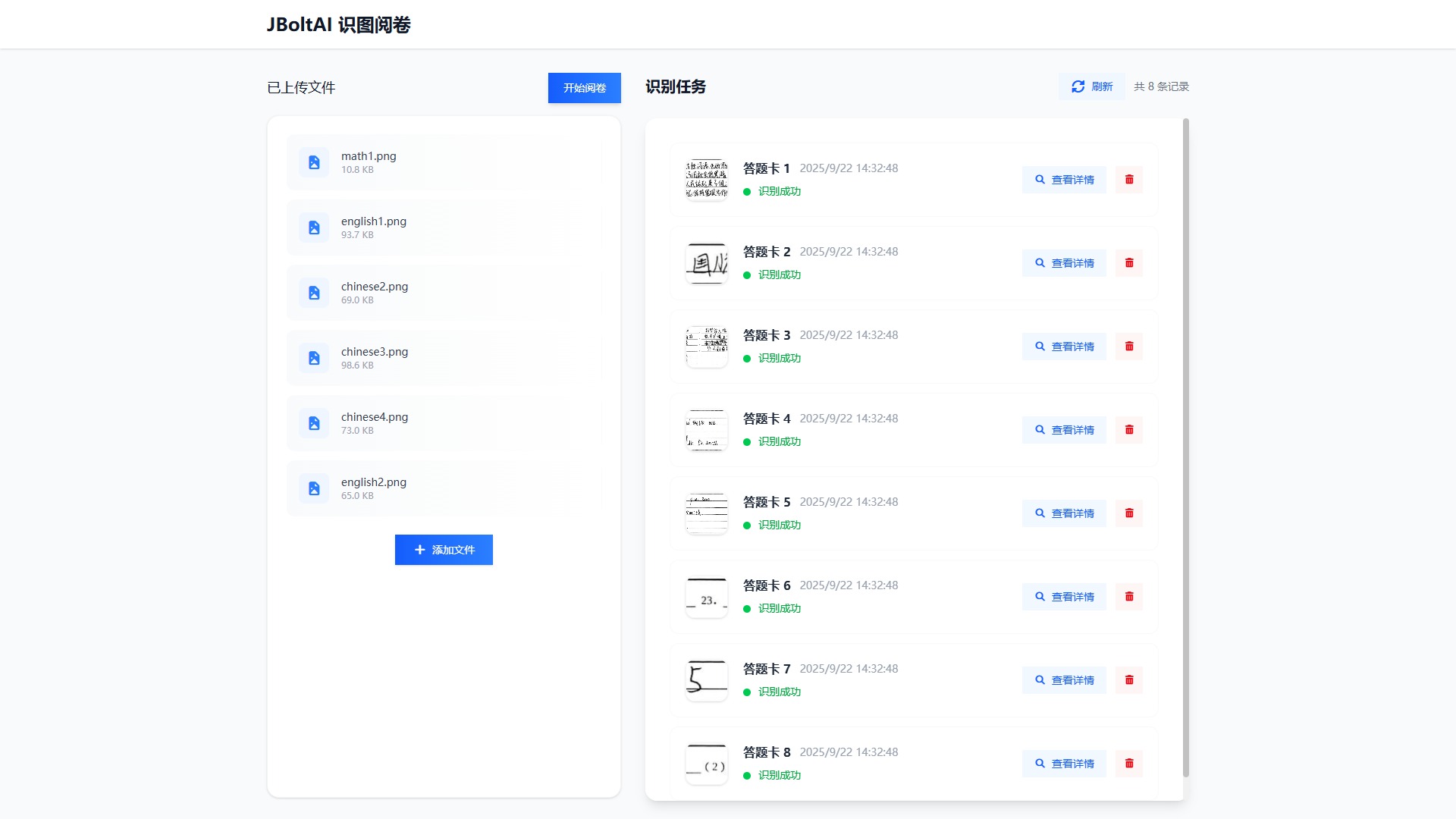
Task: Open 查看详情 for 答题卡 6
Action: point(1064,597)
